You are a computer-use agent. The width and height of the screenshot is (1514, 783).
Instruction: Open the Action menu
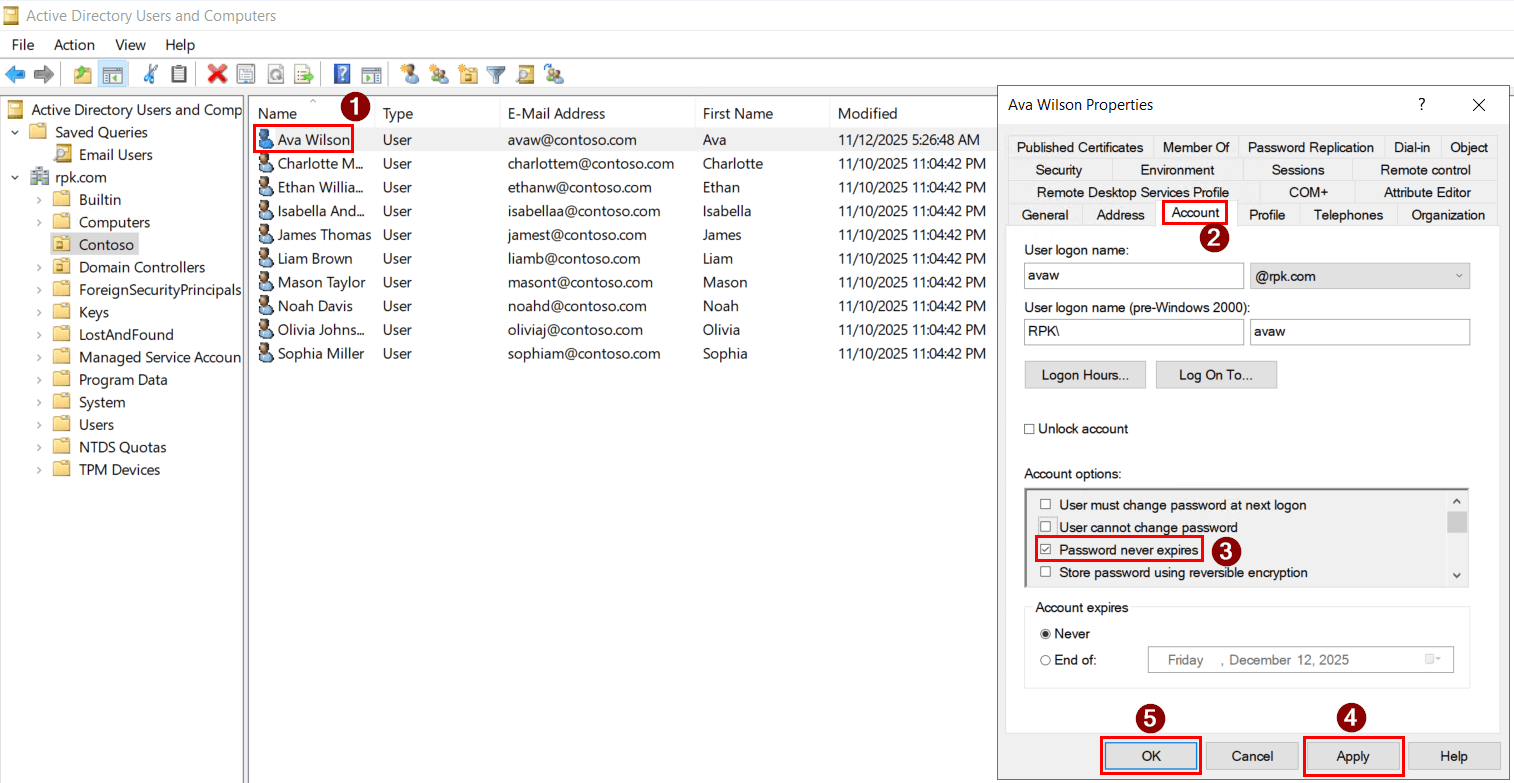[74, 44]
